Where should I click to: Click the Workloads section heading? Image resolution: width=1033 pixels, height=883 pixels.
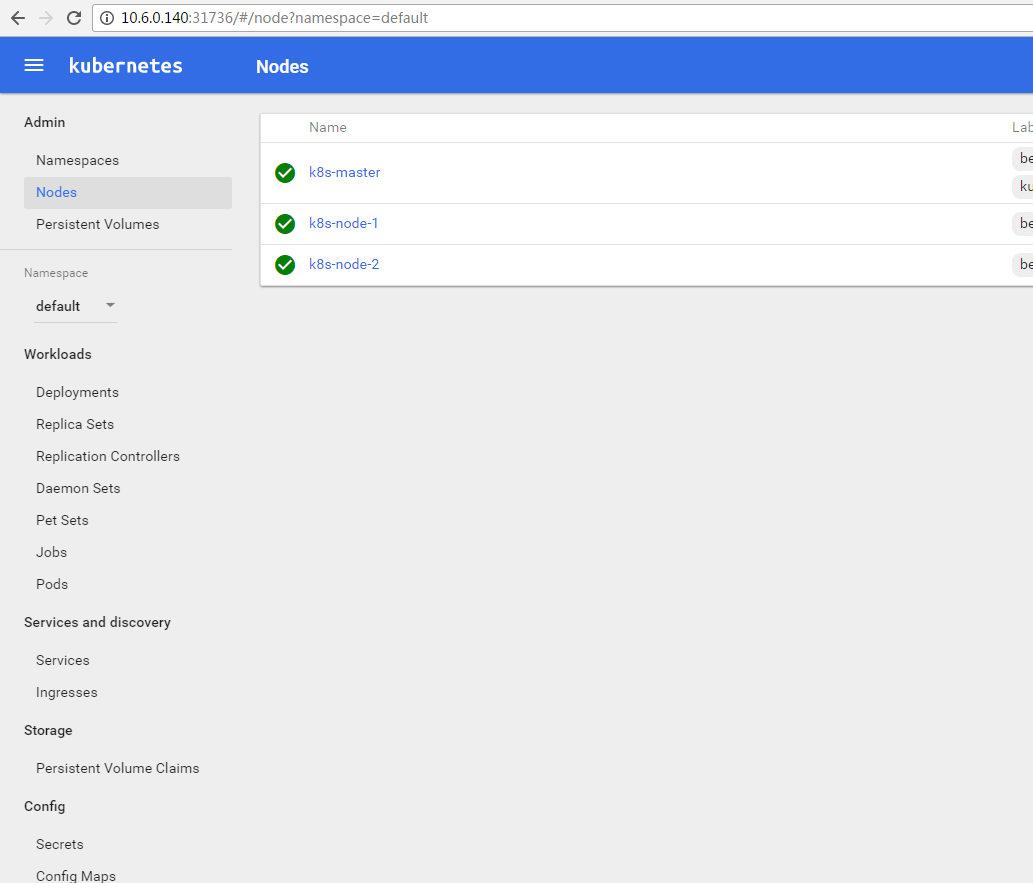[x=58, y=354]
